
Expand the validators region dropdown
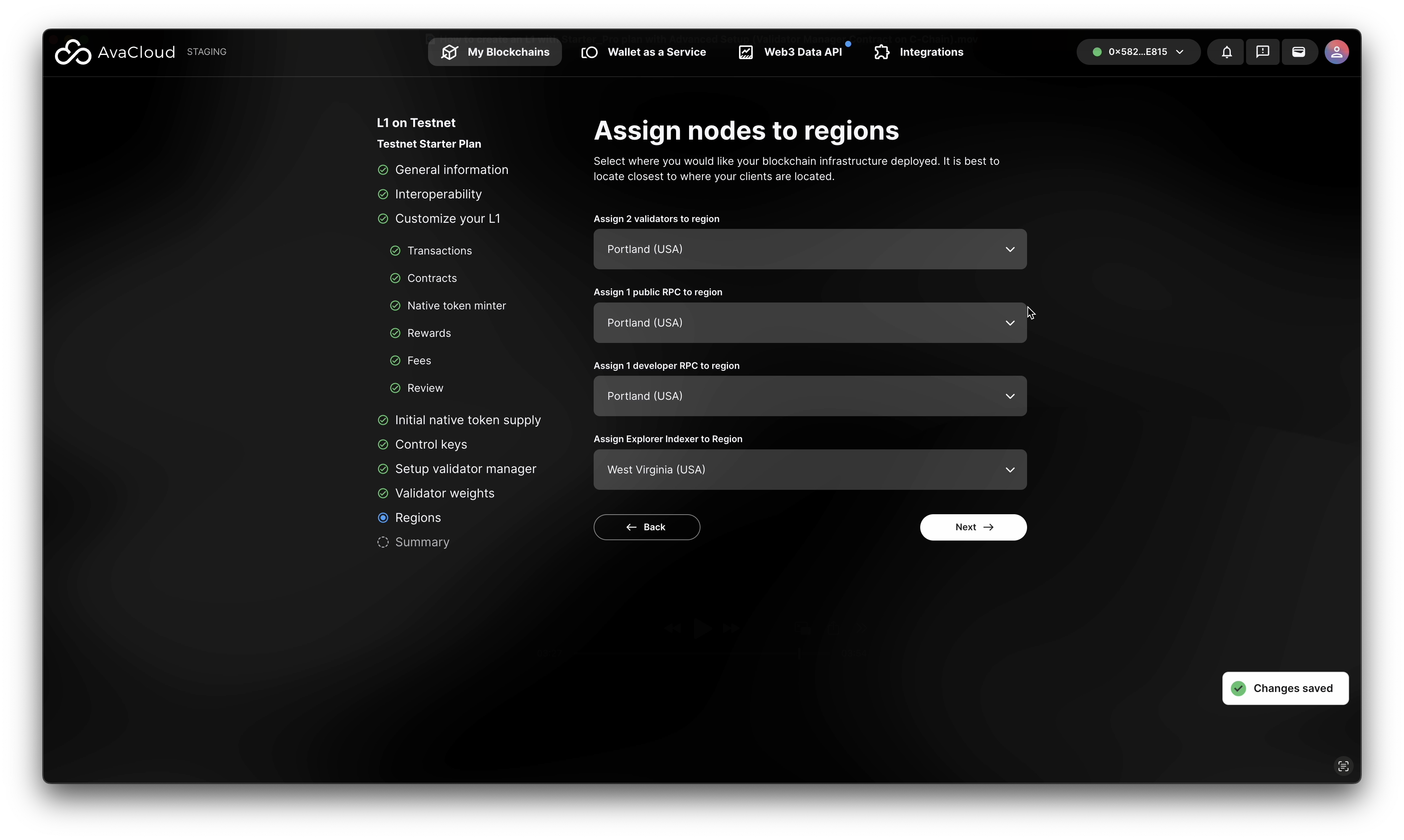(810, 249)
